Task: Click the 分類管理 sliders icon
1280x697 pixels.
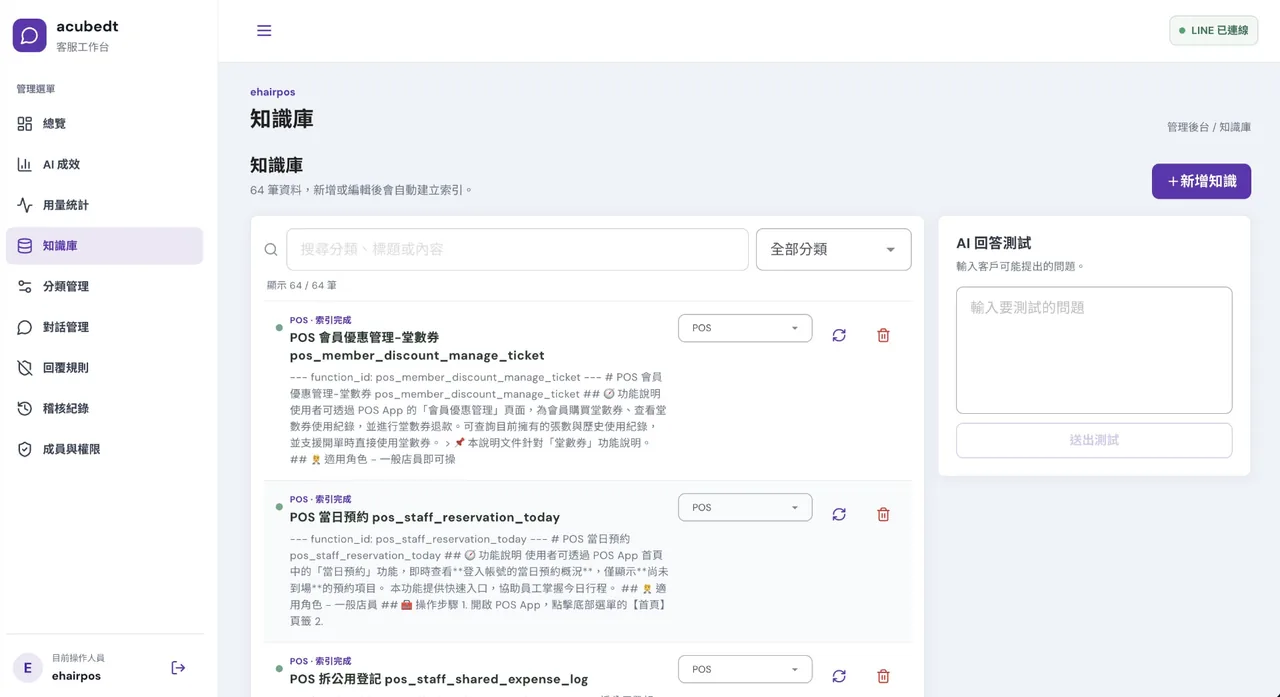Action: pos(25,287)
